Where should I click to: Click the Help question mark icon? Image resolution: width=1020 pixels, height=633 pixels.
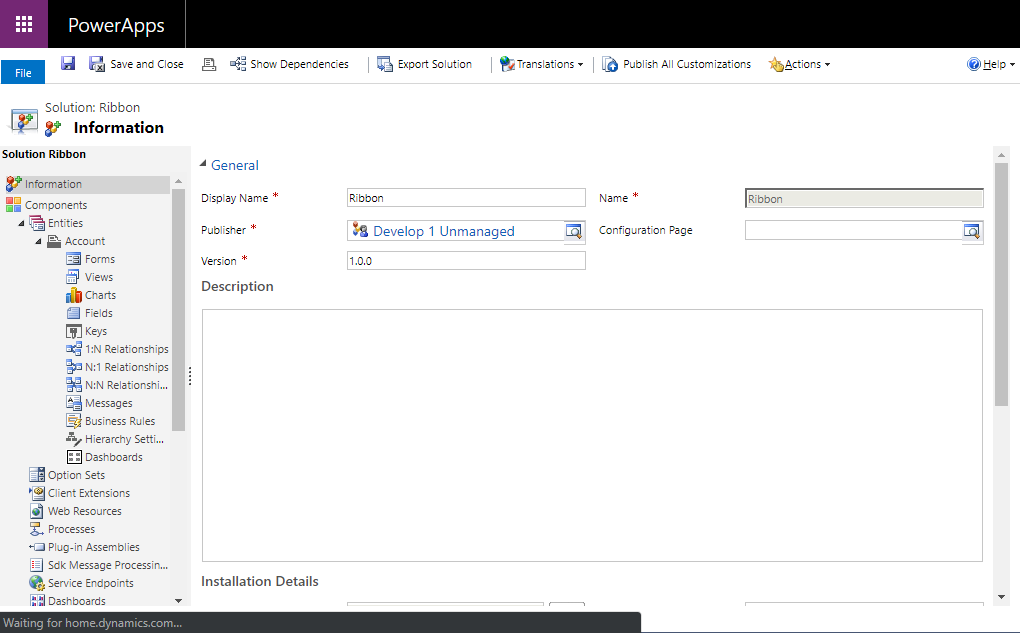coord(974,64)
